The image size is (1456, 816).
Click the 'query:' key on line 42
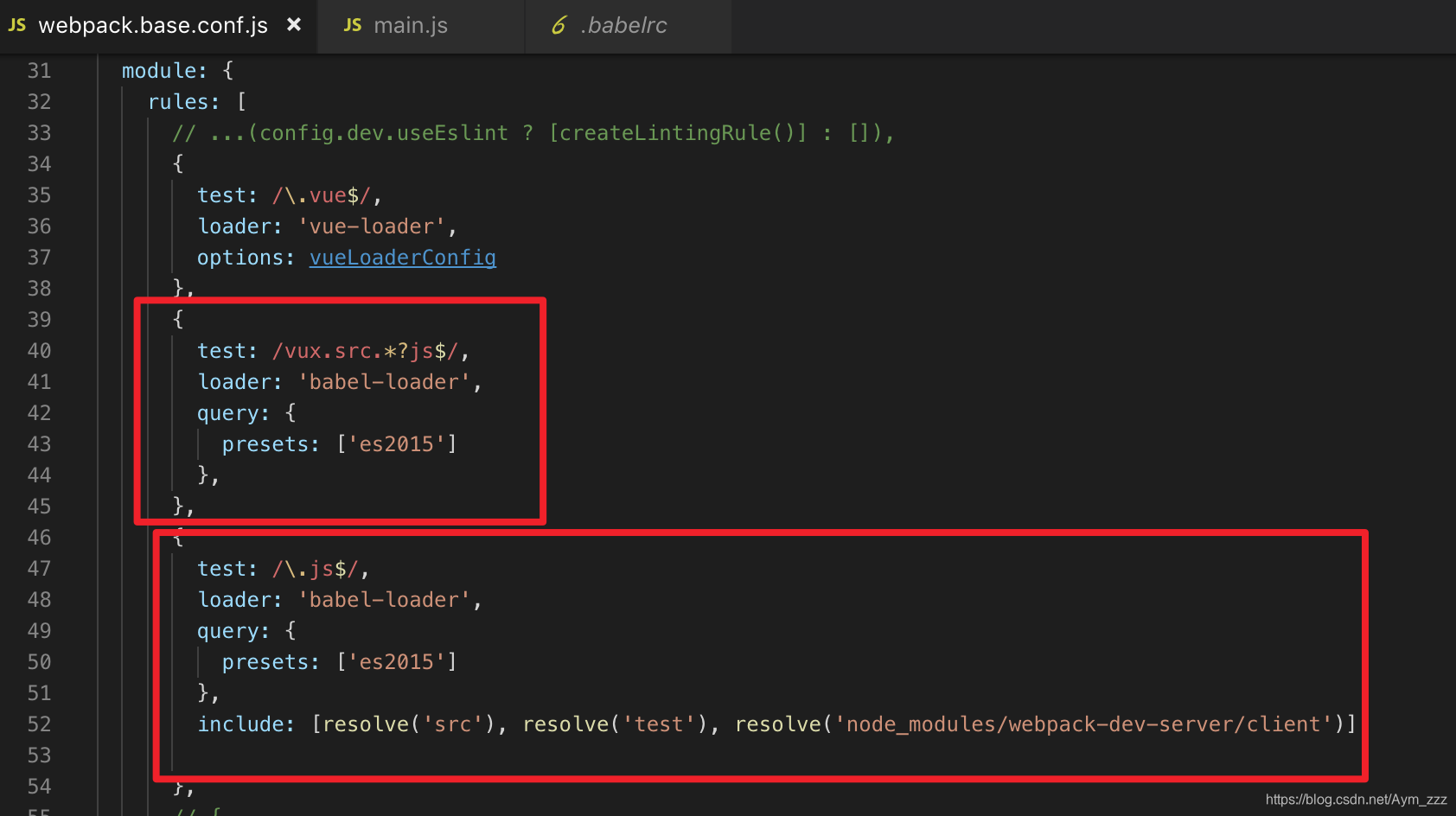click(x=233, y=413)
